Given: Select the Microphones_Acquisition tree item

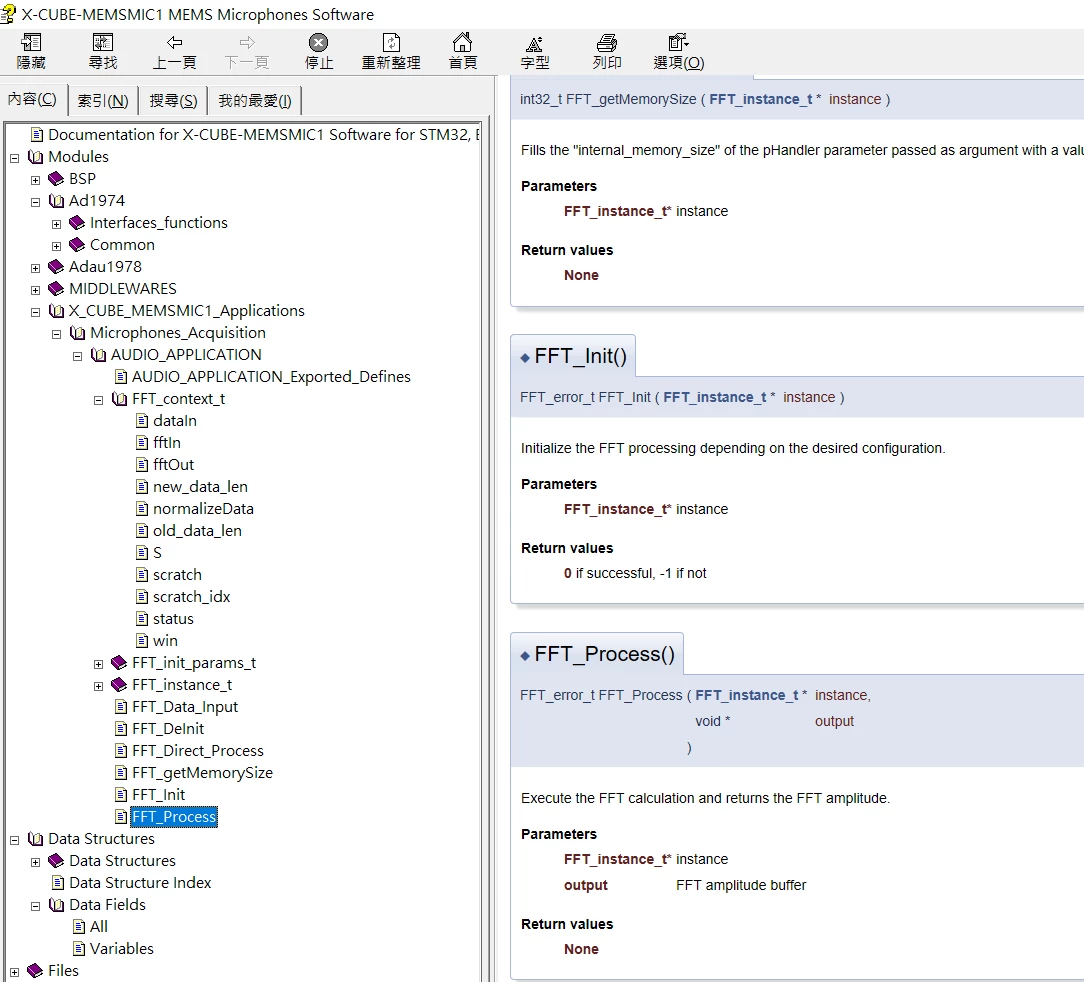Looking at the screenshot, I should coord(178,333).
